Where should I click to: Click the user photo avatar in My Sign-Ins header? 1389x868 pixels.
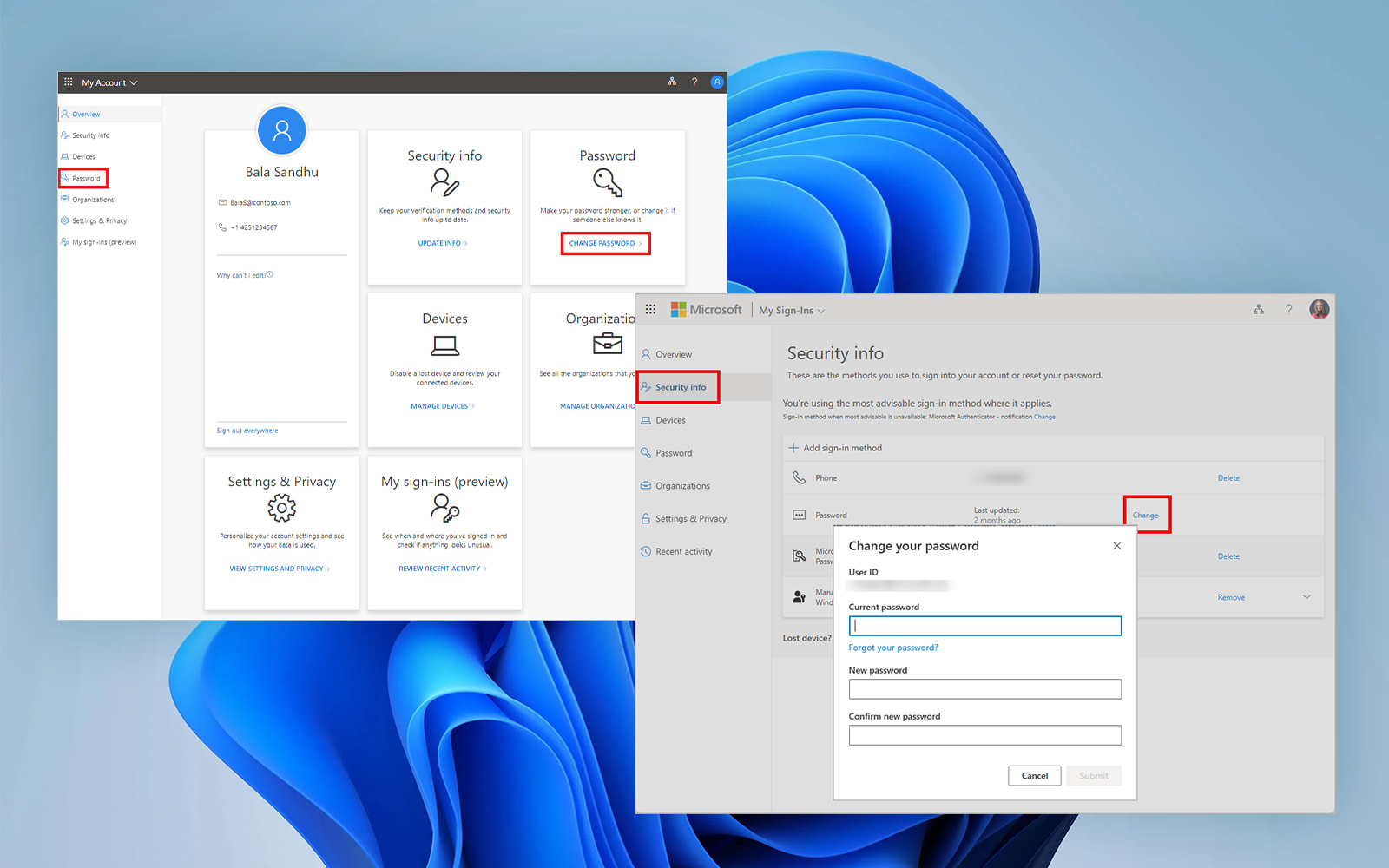click(x=1319, y=309)
